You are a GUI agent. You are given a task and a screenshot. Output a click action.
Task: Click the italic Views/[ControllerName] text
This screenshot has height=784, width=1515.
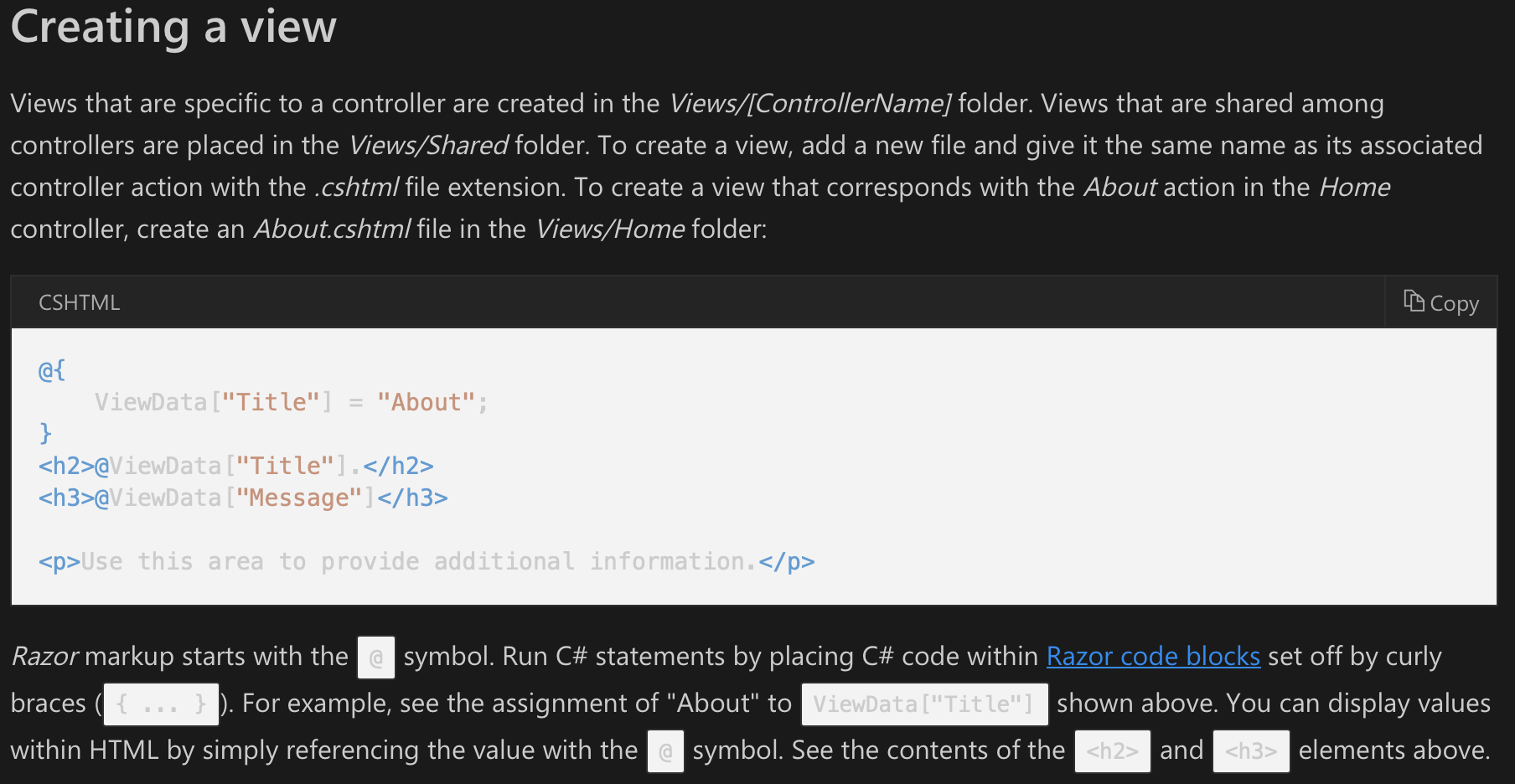(x=809, y=103)
